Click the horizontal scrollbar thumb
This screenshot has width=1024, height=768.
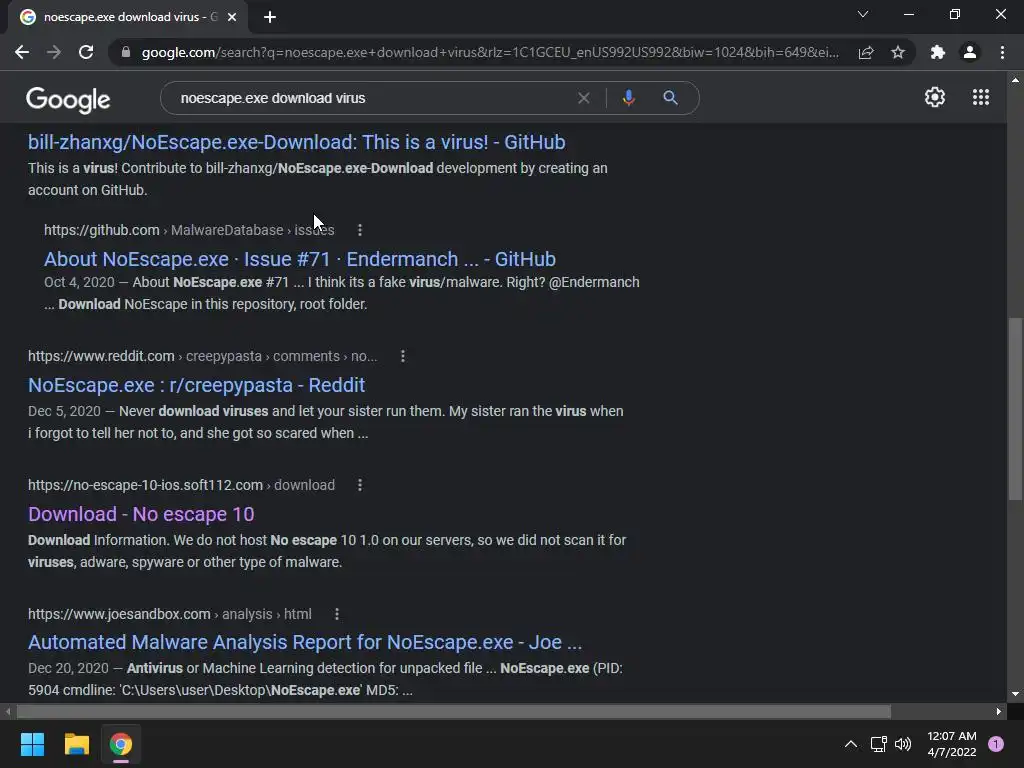[x=453, y=711]
